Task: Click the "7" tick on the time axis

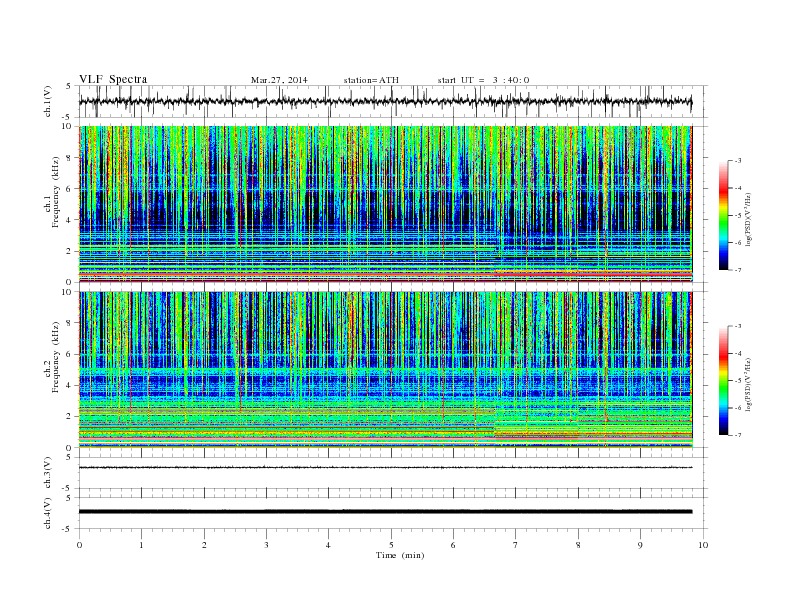Action: (x=516, y=545)
